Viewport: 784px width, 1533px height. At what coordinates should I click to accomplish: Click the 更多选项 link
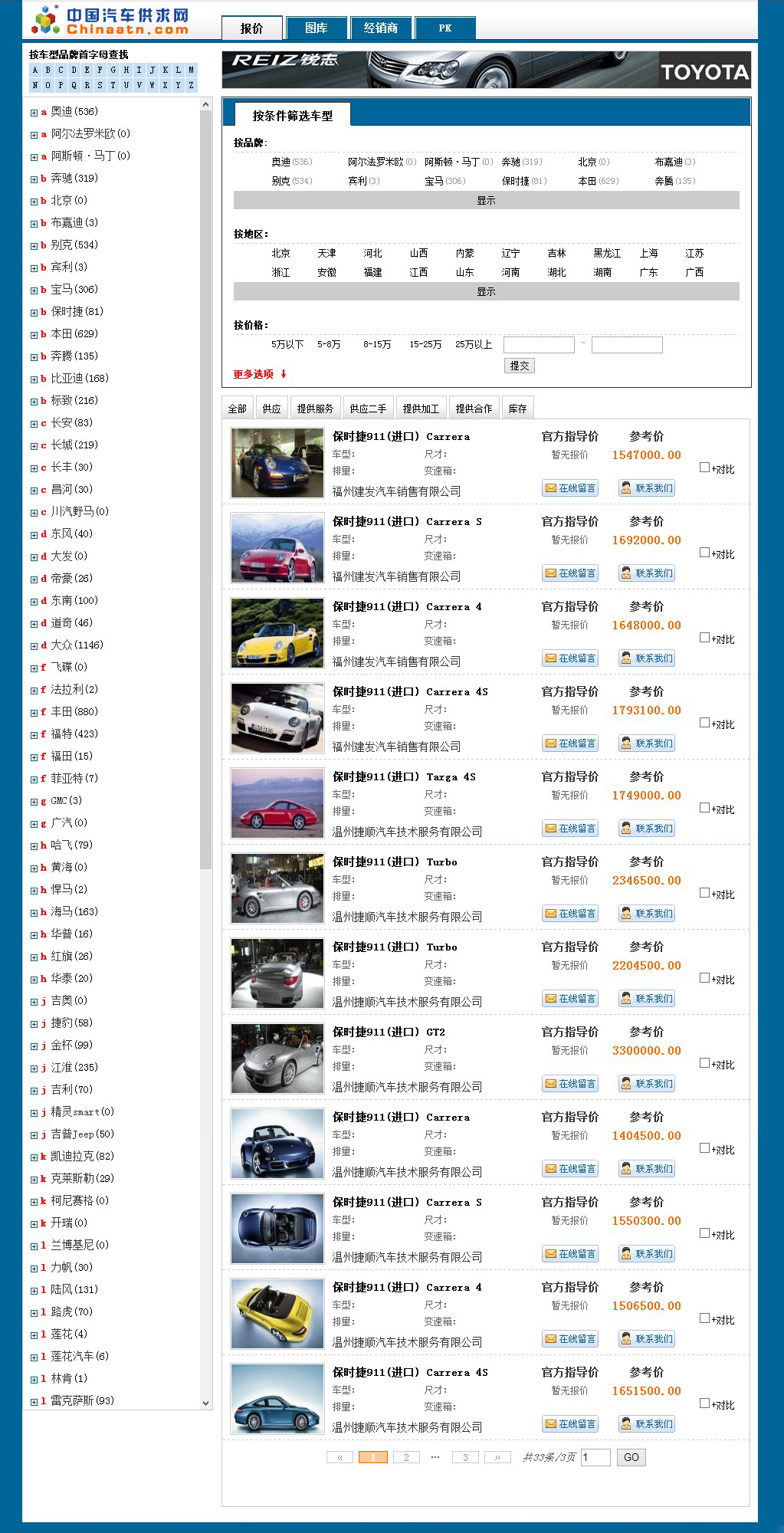click(x=260, y=374)
